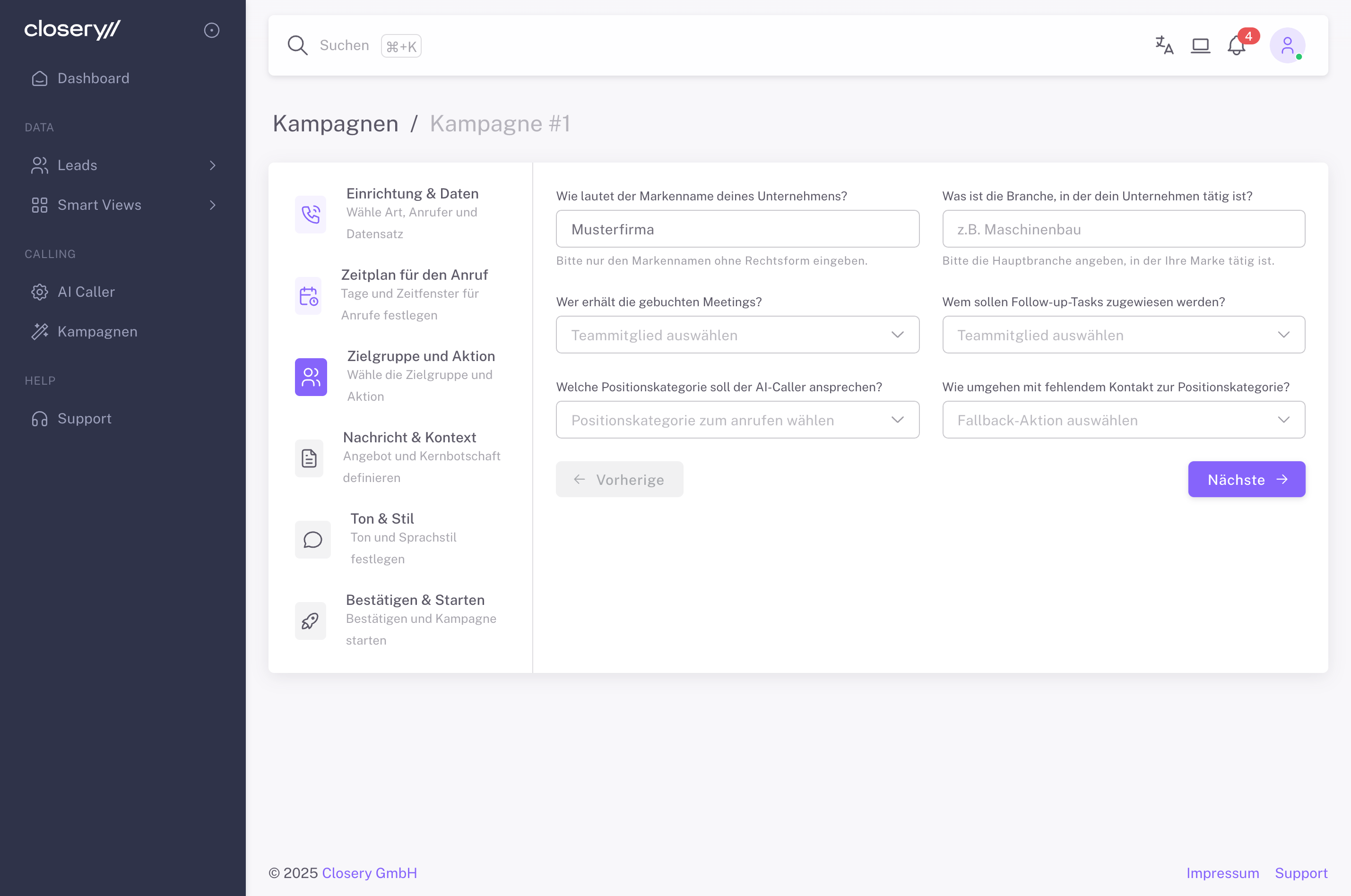Viewport: 1351px width, 896px height.
Task: Open the Positionskategorie zum anrufen dropdown
Action: (736, 420)
